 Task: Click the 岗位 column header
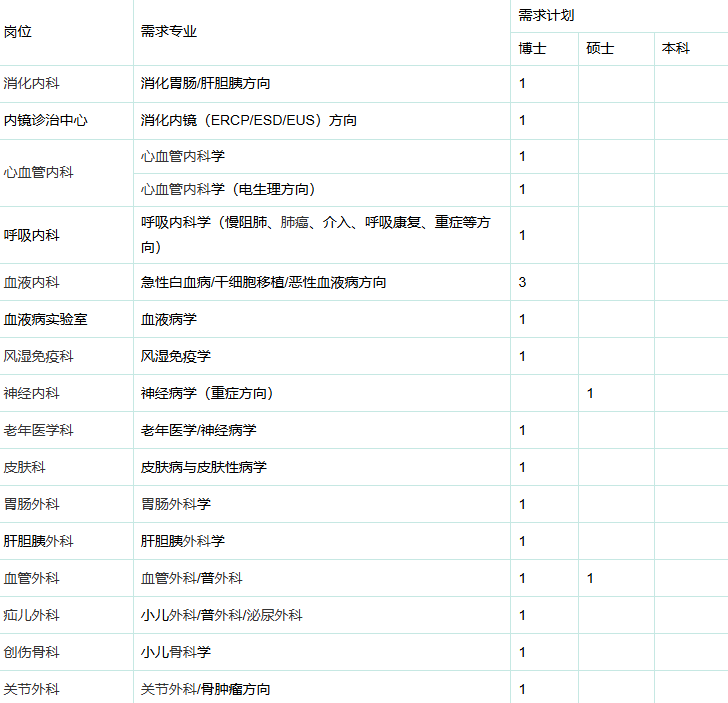click(x=18, y=32)
